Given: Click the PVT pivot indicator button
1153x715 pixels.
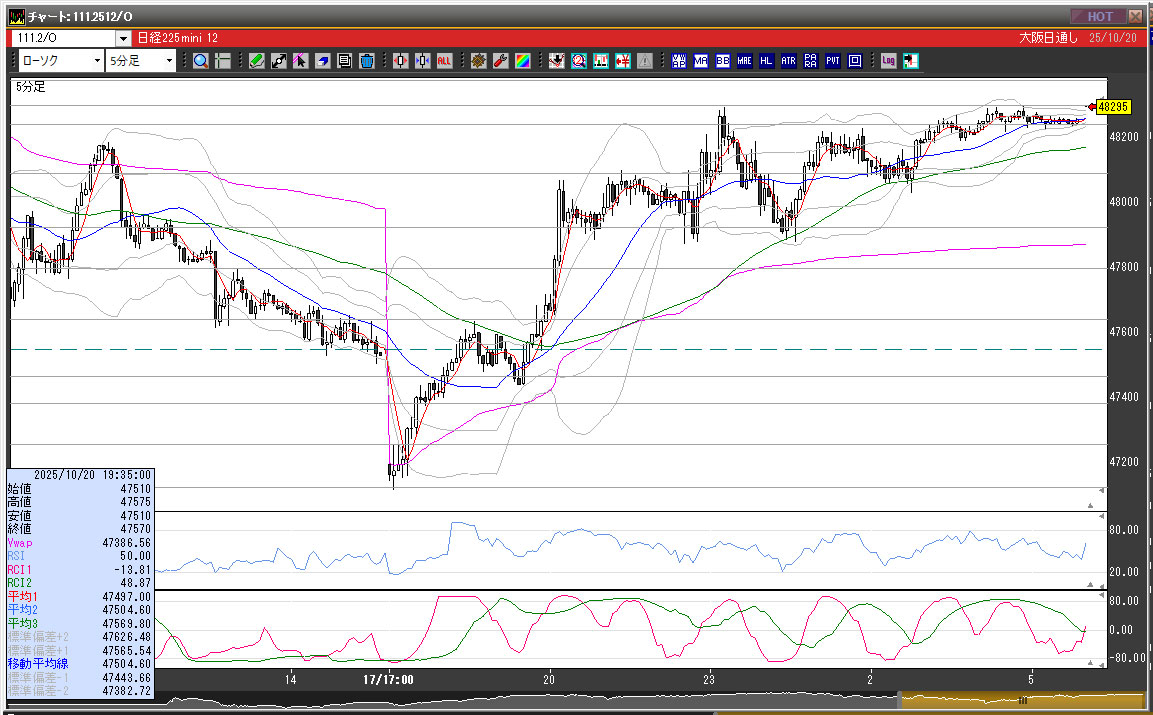Looking at the screenshot, I should coord(833,61).
